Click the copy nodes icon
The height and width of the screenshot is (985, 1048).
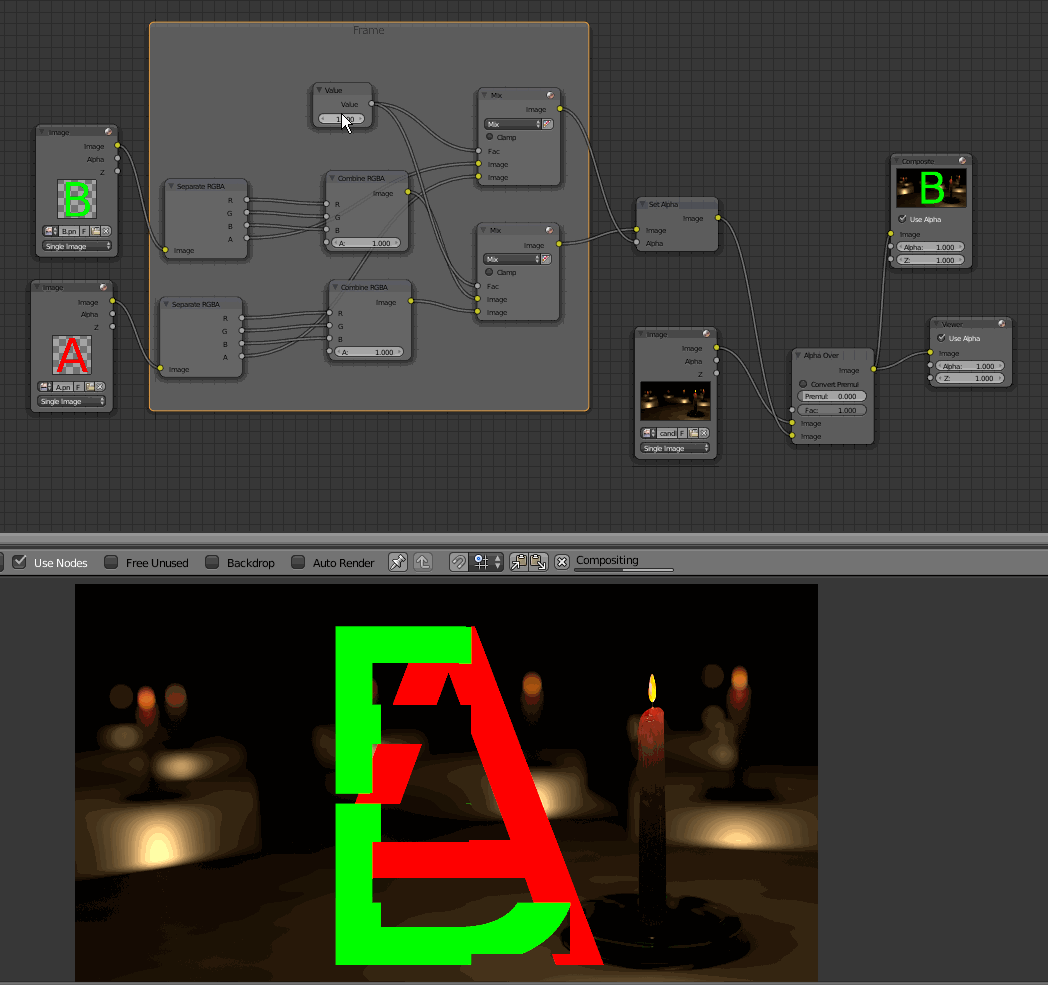click(519, 561)
